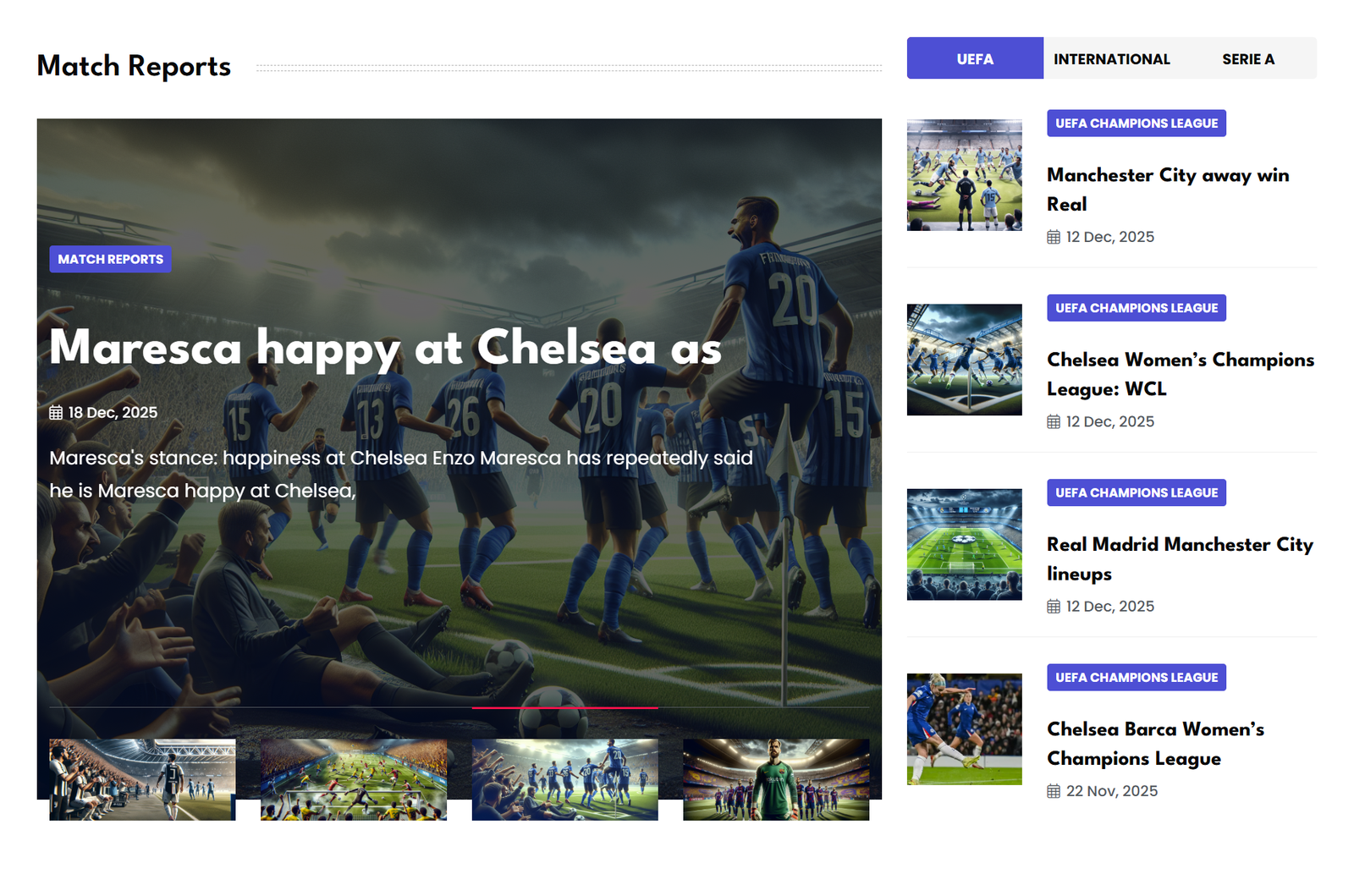Open 'Real Madrid Manchester City lineups' article
Viewport: 1354px width, 896px height.
pos(1180,558)
